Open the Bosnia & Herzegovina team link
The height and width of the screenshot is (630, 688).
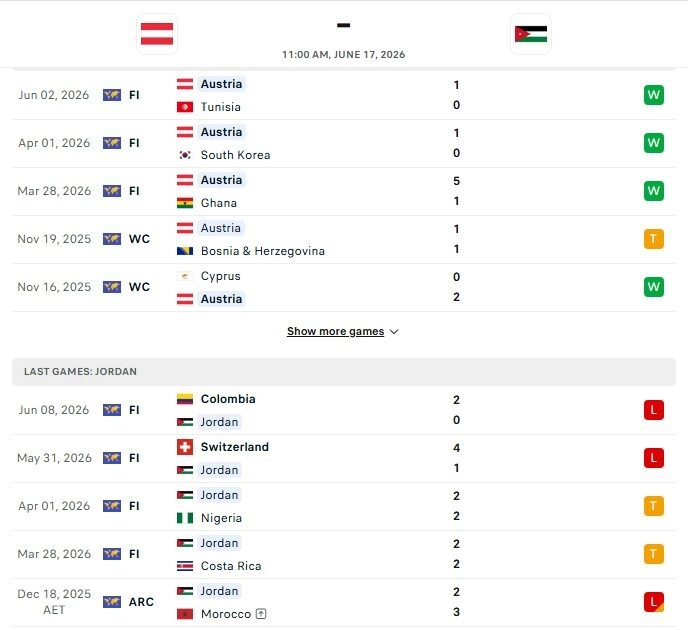pos(262,251)
